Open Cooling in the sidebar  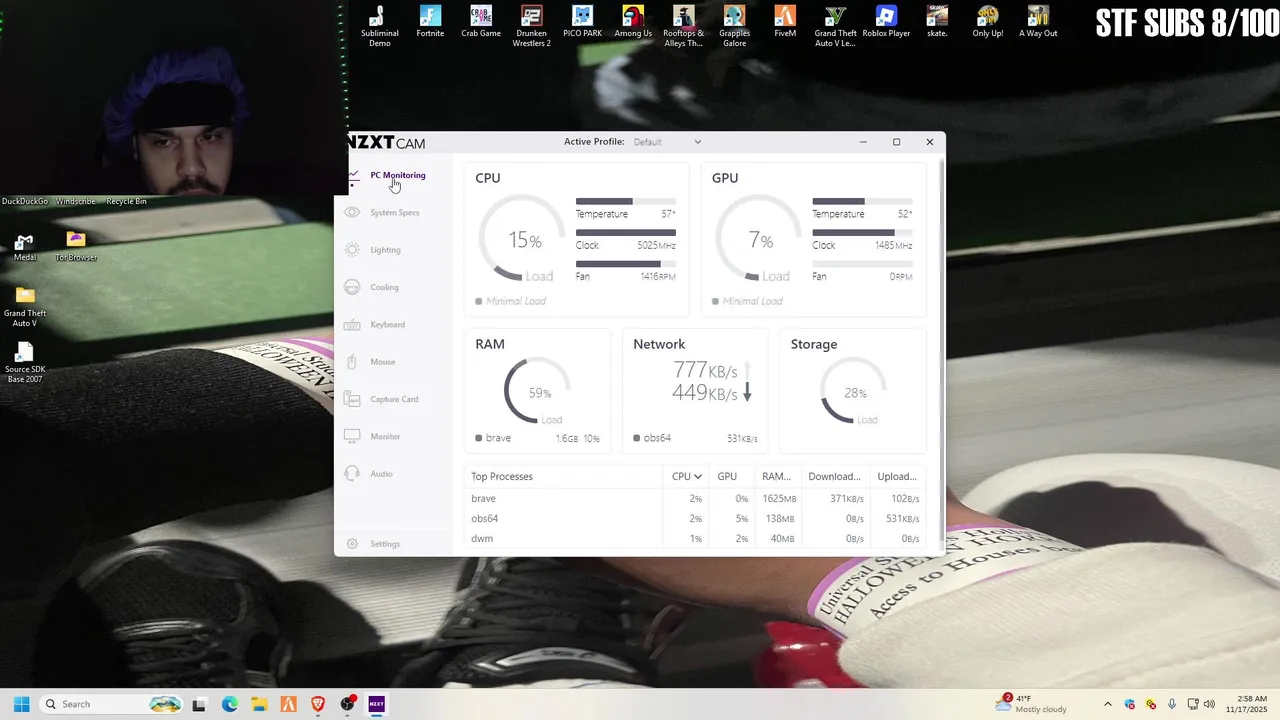384,287
